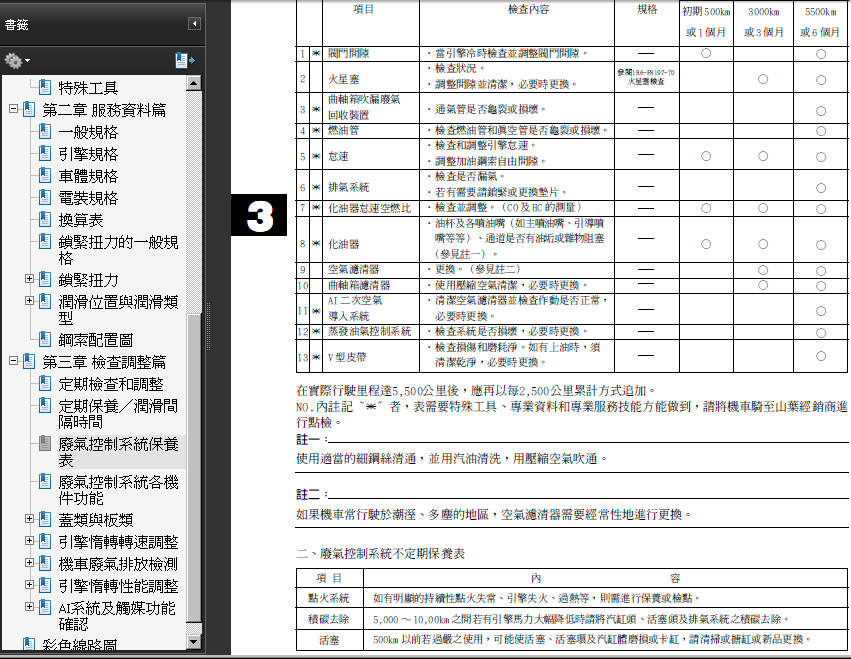Open the 電裝規格 bookmark

tap(88, 198)
